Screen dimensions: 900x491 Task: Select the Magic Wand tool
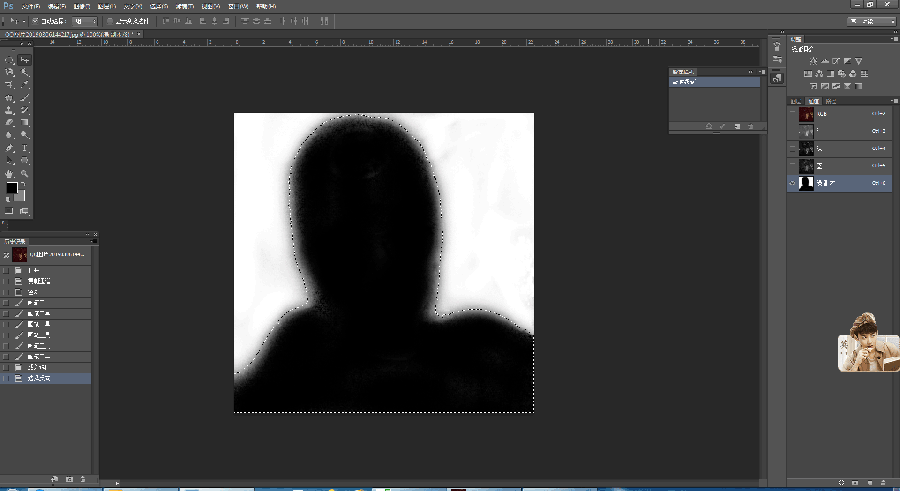25,72
